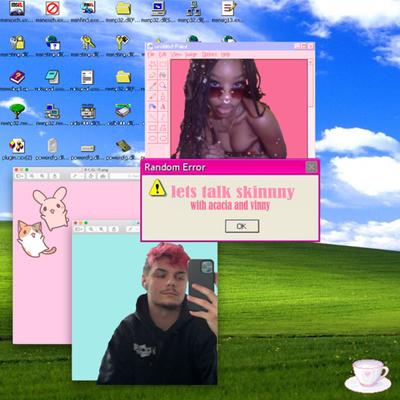Screen dimensions: 400x400
Task: Open the Image menu in Paint
Action: [191, 54]
